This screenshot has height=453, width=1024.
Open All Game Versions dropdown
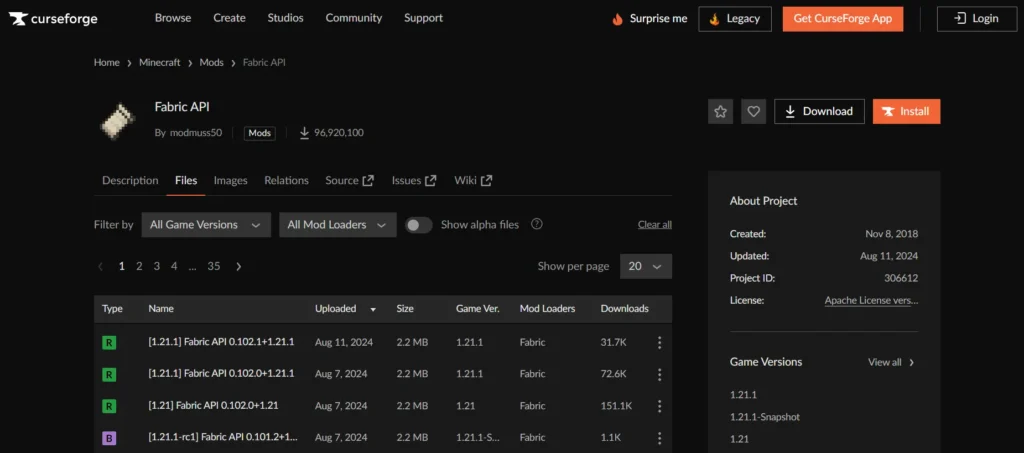tap(206, 225)
